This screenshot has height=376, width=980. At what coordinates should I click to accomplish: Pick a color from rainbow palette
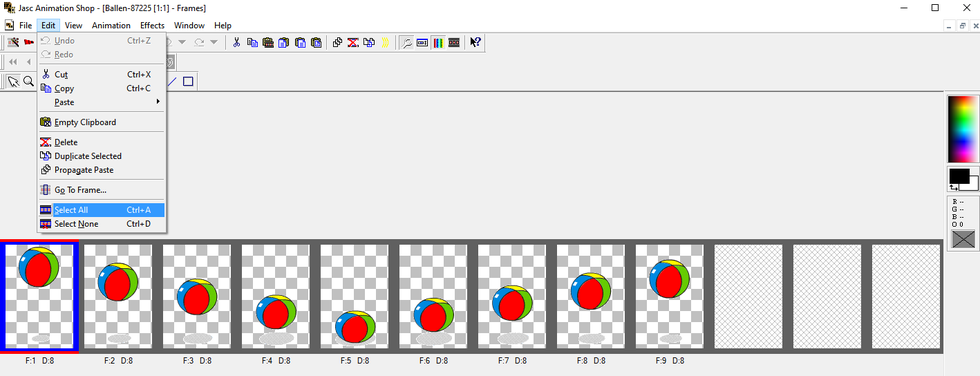click(x=963, y=129)
